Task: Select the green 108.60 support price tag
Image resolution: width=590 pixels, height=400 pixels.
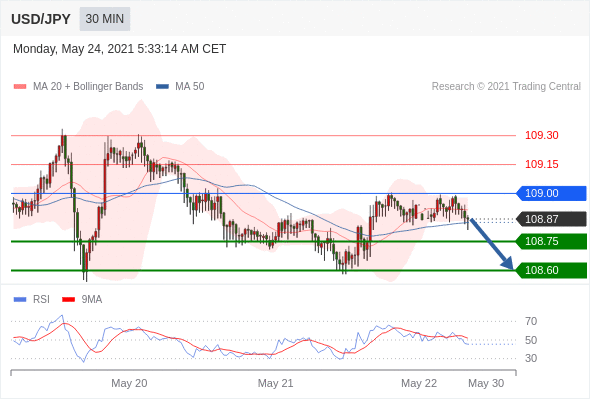Action: [551, 270]
